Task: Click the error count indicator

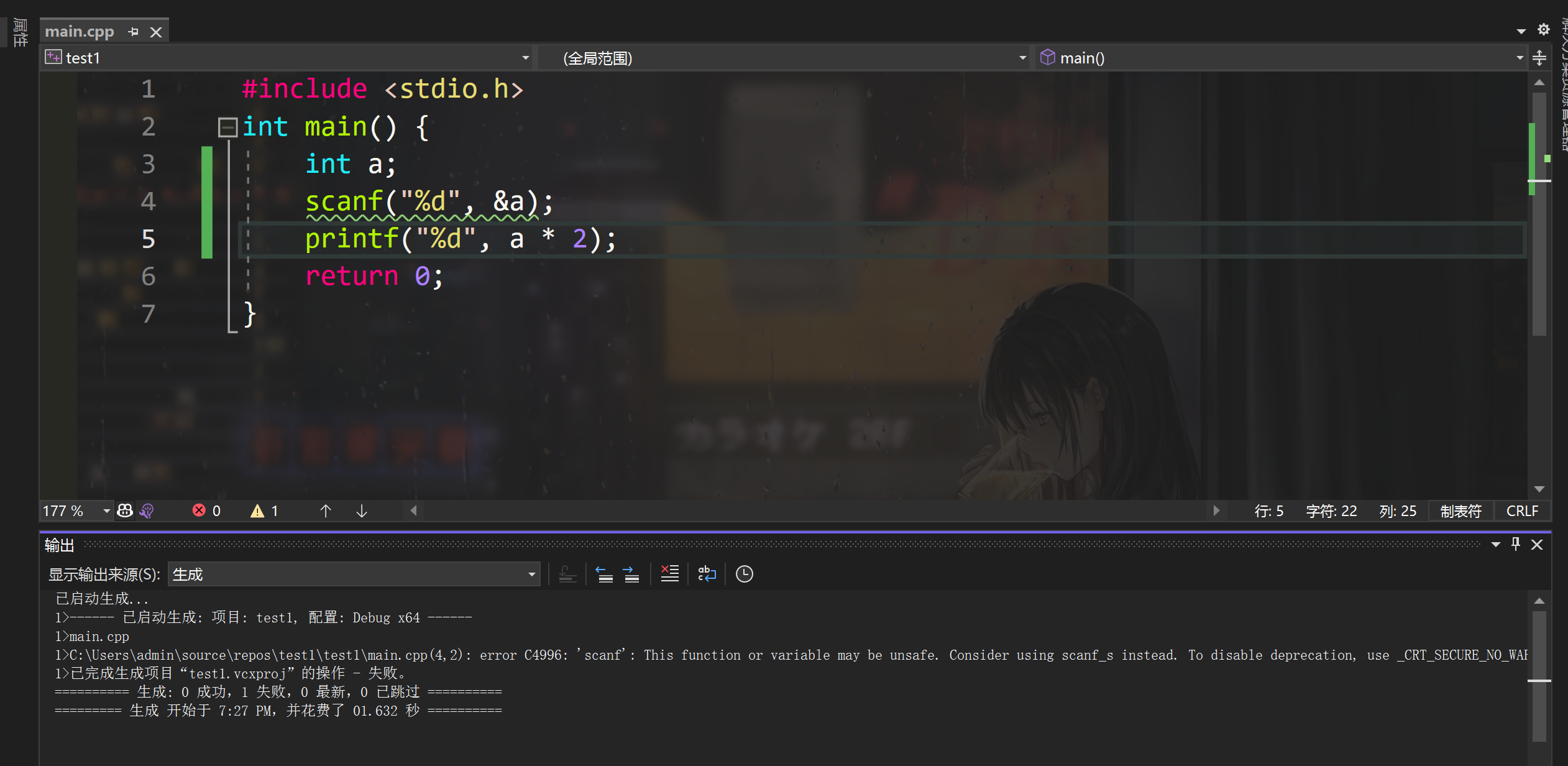Action: click(x=206, y=510)
